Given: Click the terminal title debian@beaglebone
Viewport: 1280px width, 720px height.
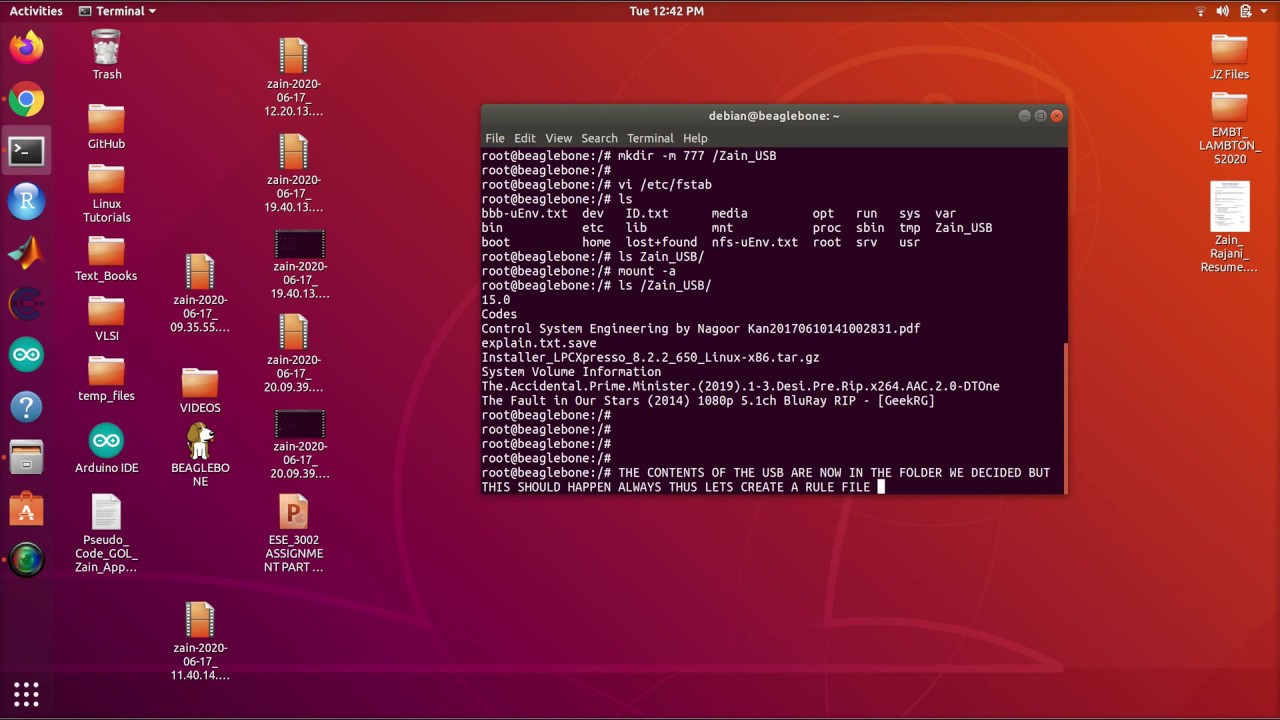Looking at the screenshot, I should 774,116.
